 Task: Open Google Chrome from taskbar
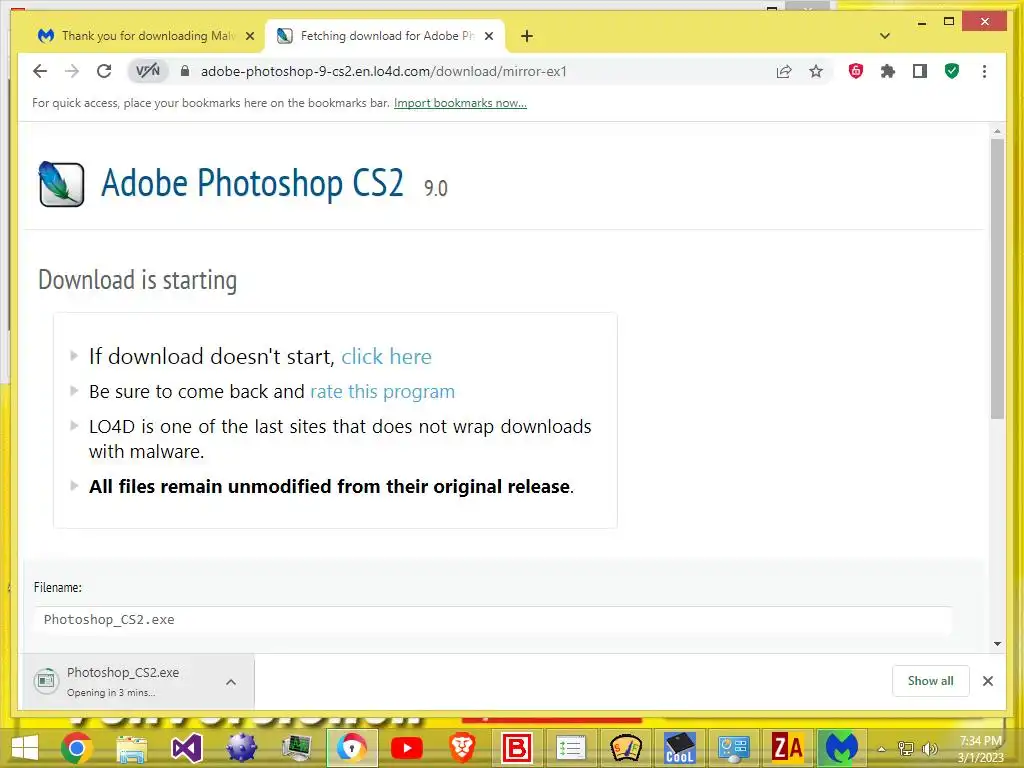pos(76,748)
